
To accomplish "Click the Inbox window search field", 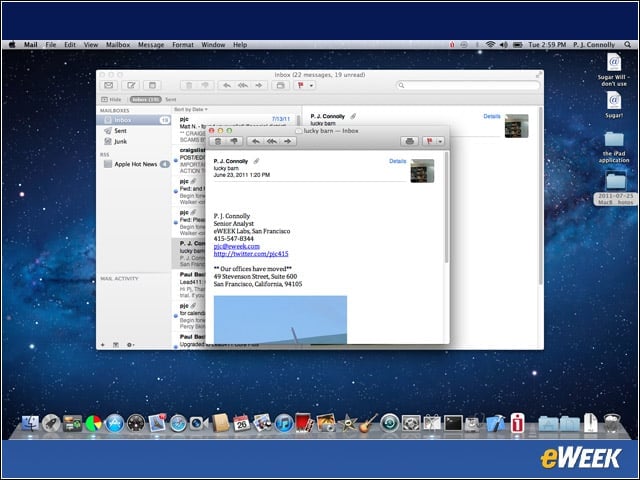I will pyautogui.click(x=468, y=85).
